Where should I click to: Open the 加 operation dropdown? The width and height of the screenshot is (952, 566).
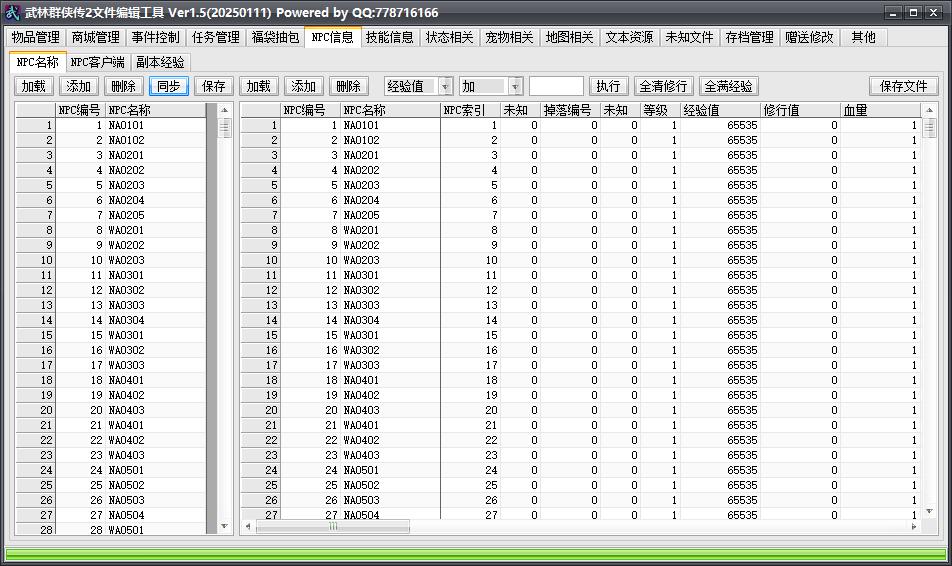[x=515, y=86]
